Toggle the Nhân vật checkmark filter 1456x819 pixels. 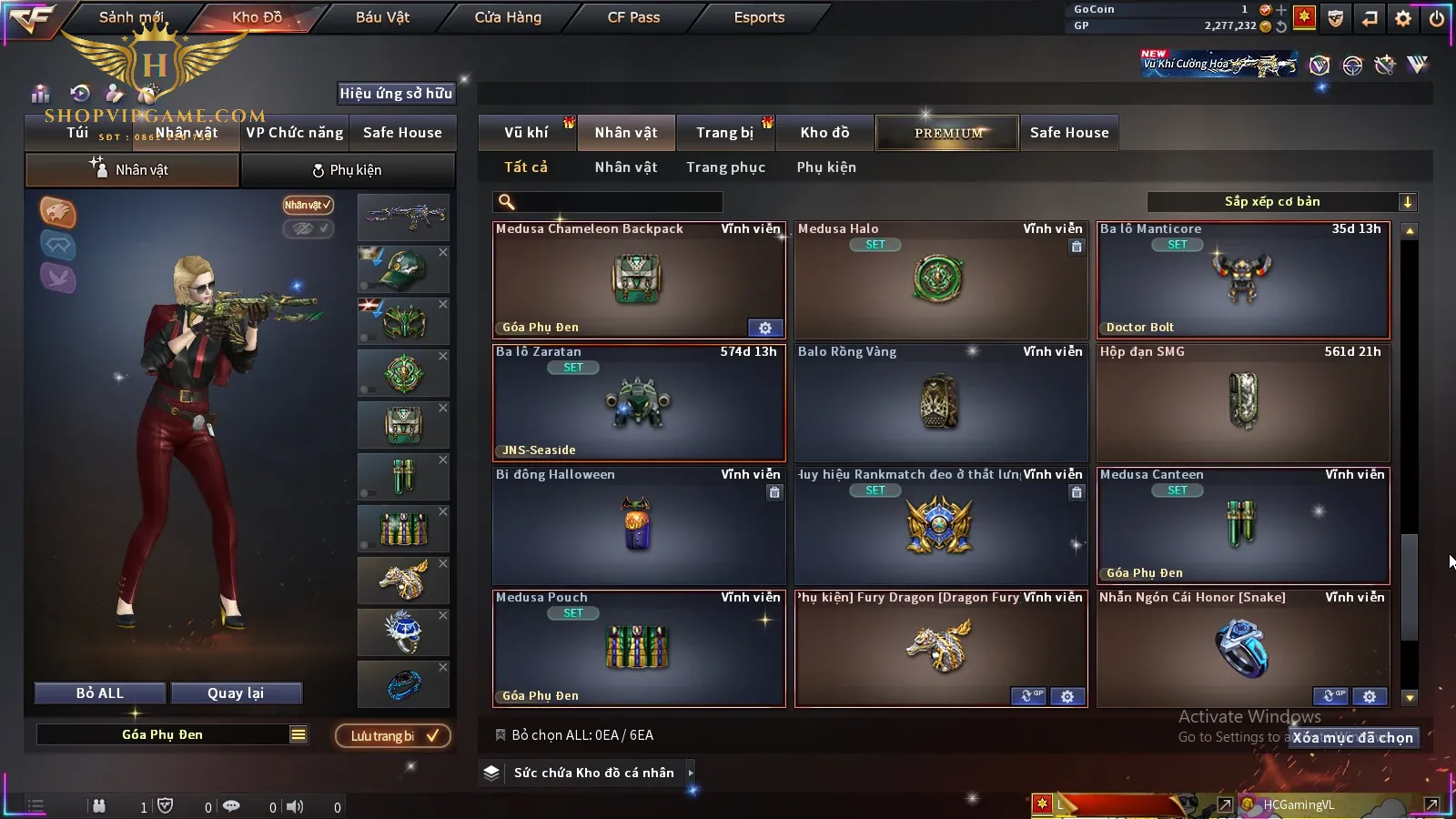coord(308,205)
